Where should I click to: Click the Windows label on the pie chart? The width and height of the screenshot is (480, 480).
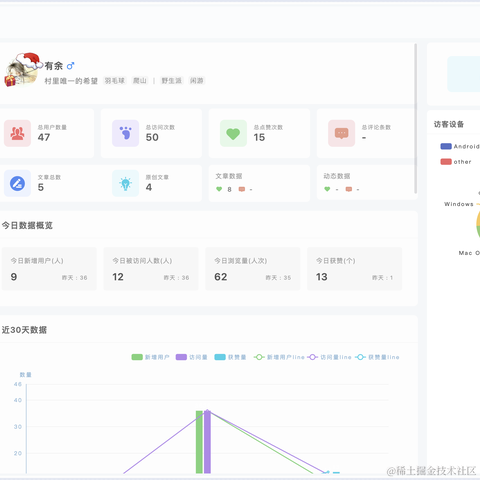(459, 204)
